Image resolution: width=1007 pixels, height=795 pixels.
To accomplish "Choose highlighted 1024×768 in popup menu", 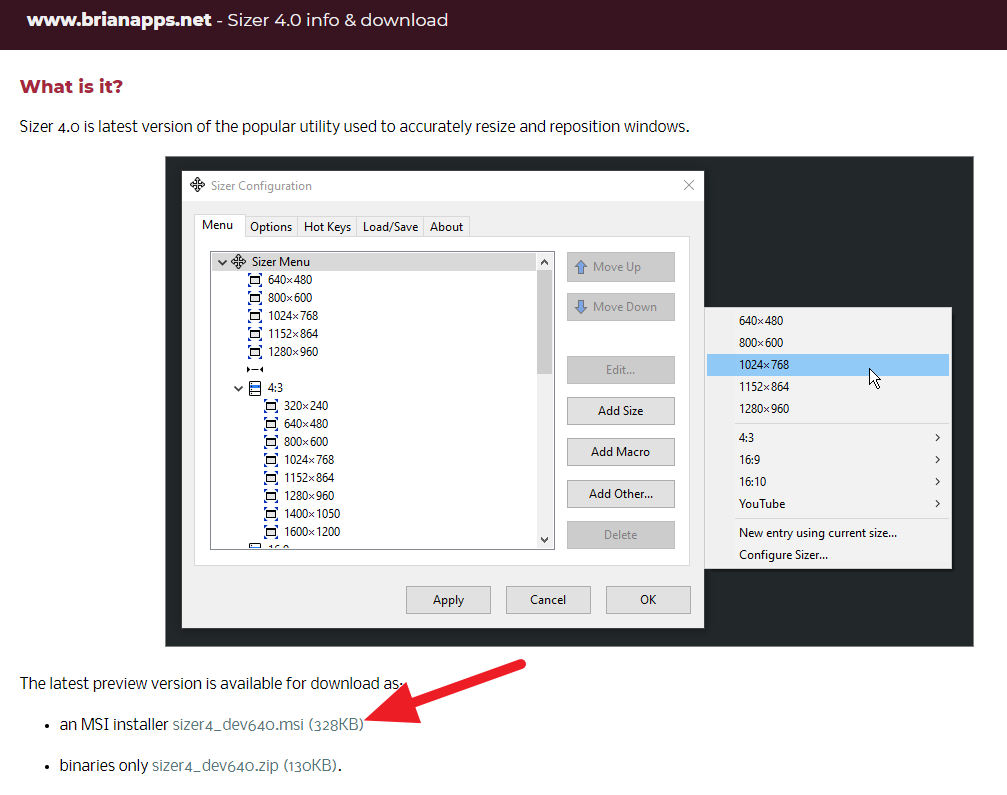I will (x=828, y=365).
